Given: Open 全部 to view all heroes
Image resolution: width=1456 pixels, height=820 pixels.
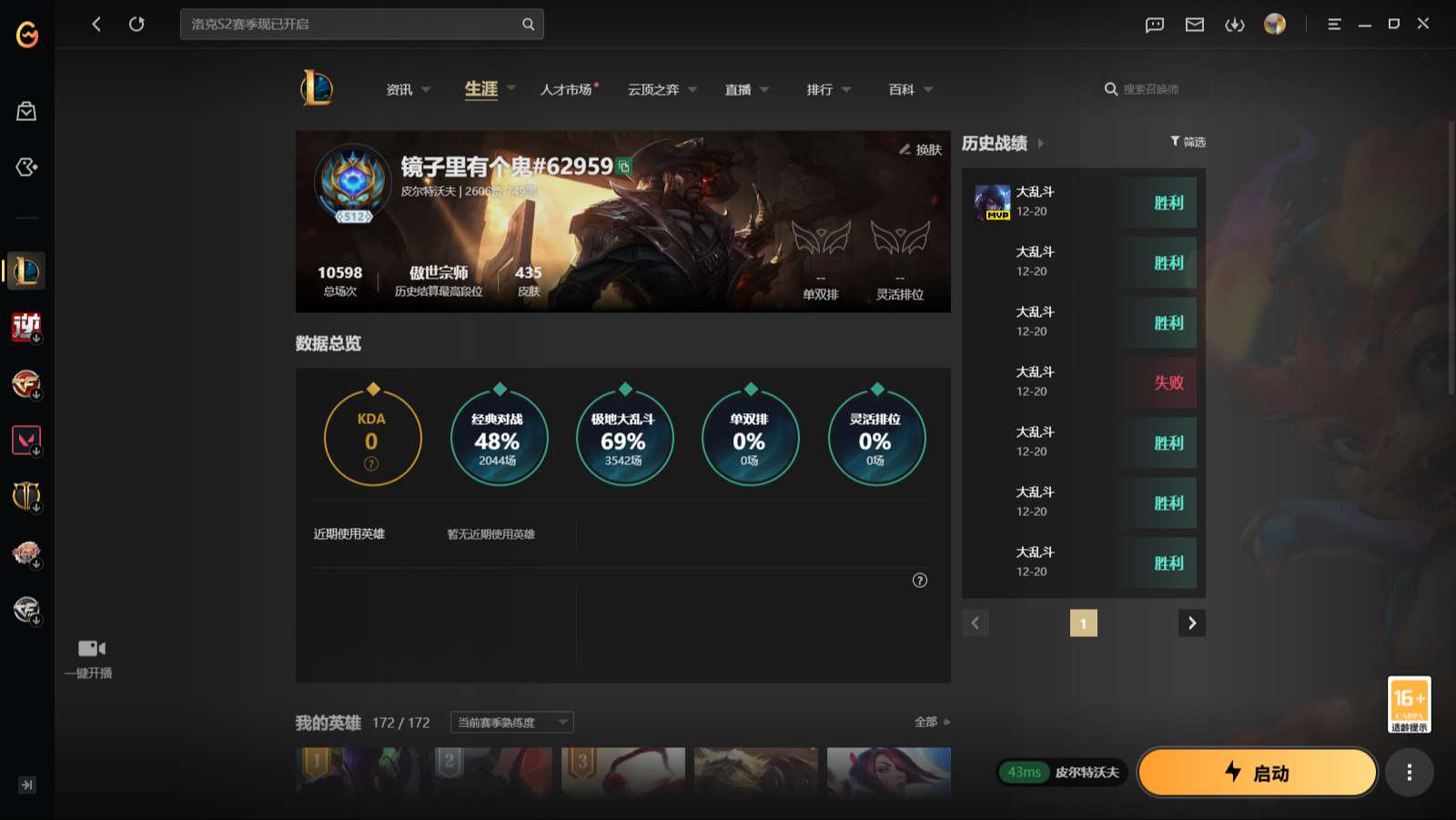Looking at the screenshot, I should tap(932, 722).
